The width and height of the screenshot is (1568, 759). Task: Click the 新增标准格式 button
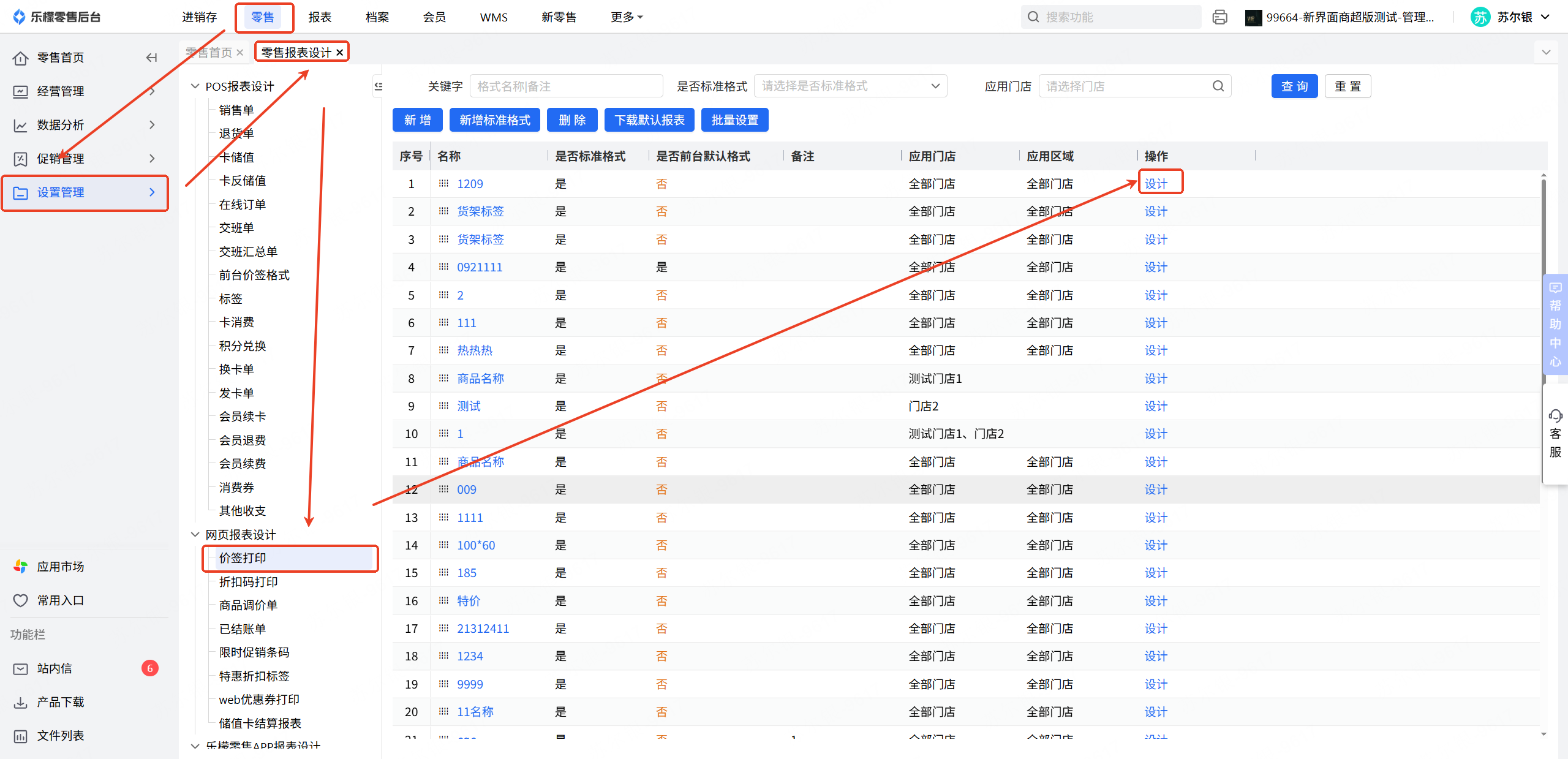click(494, 120)
